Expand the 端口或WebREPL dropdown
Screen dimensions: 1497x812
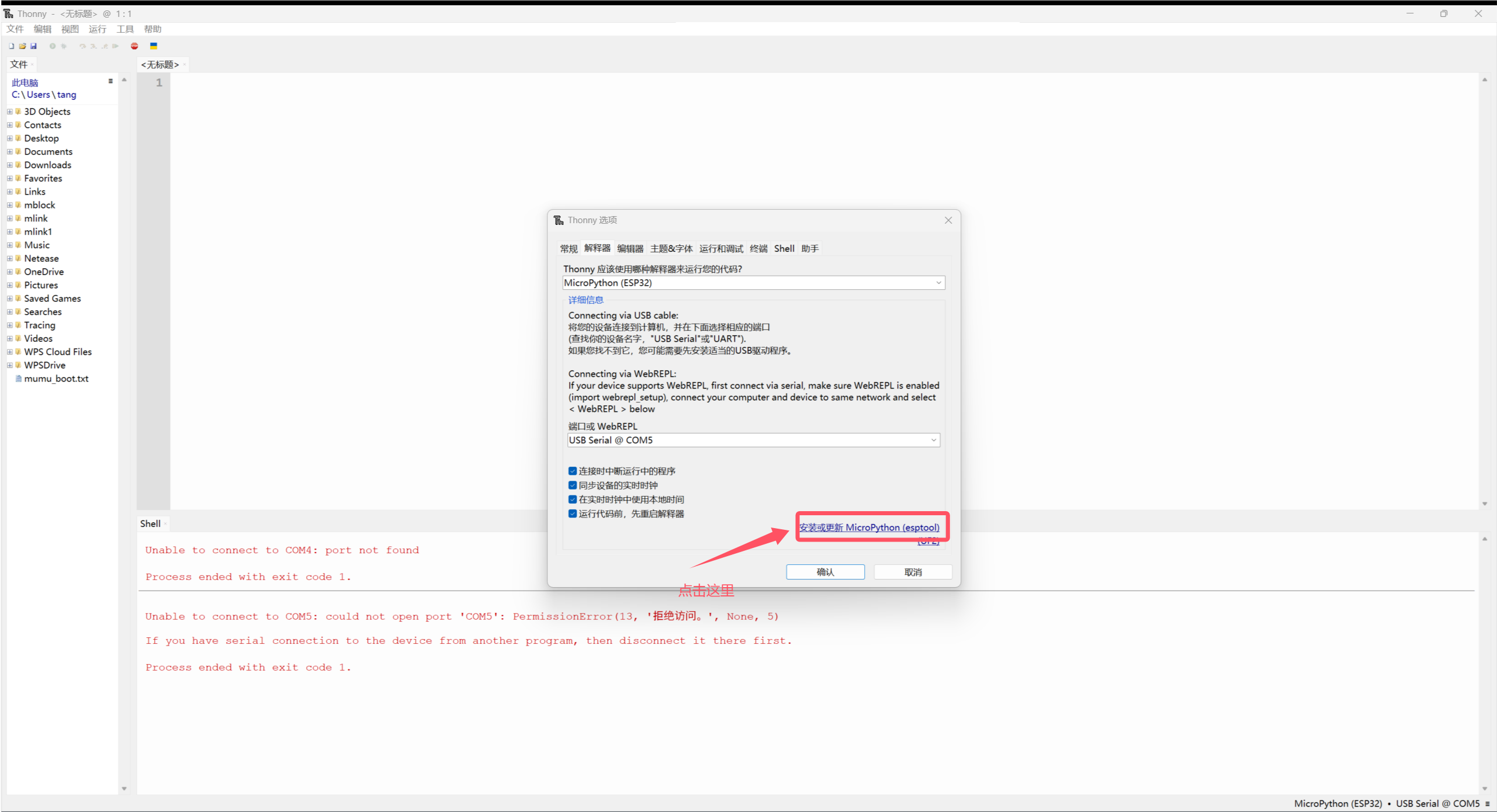click(931, 440)
